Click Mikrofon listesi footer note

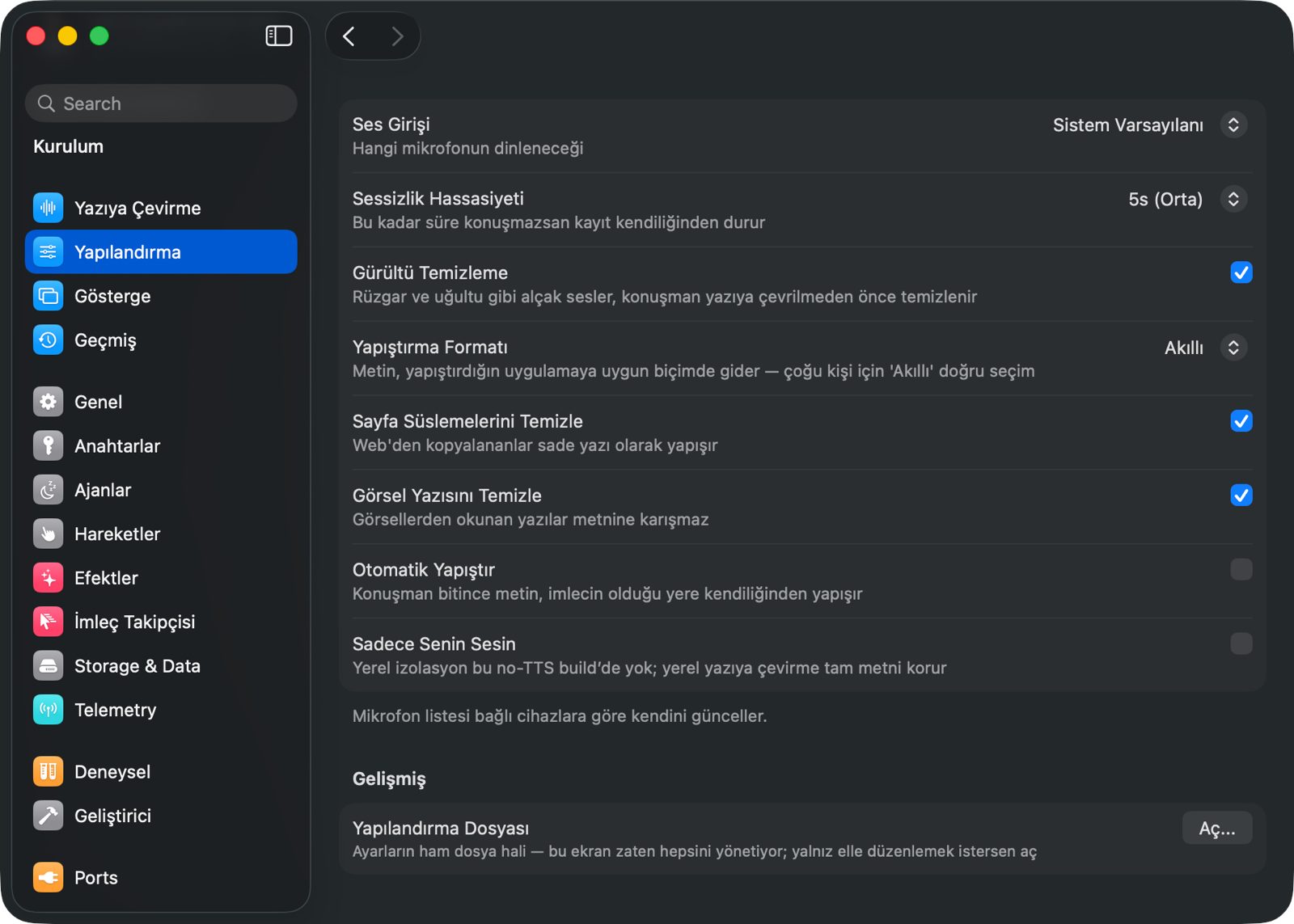(560, 716)
